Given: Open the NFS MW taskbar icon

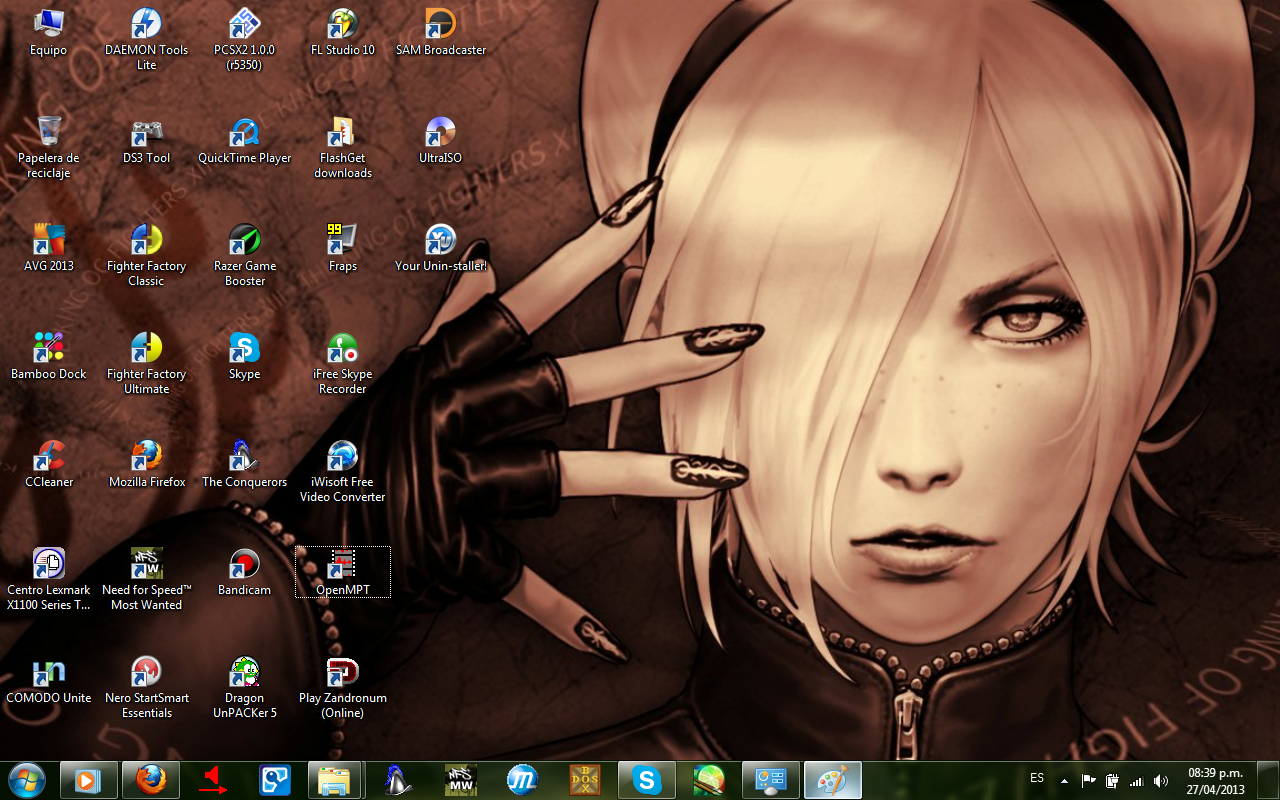Looking at the screenshot, I should tap(461, 780).
